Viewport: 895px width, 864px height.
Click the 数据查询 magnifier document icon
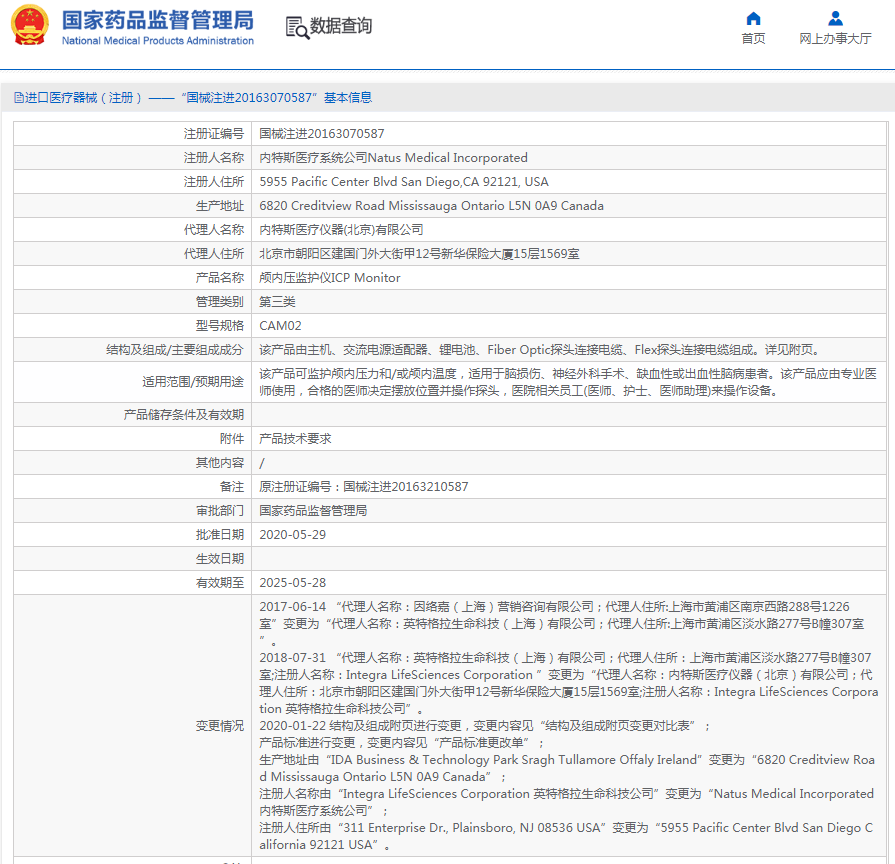(x=297, y=27)
